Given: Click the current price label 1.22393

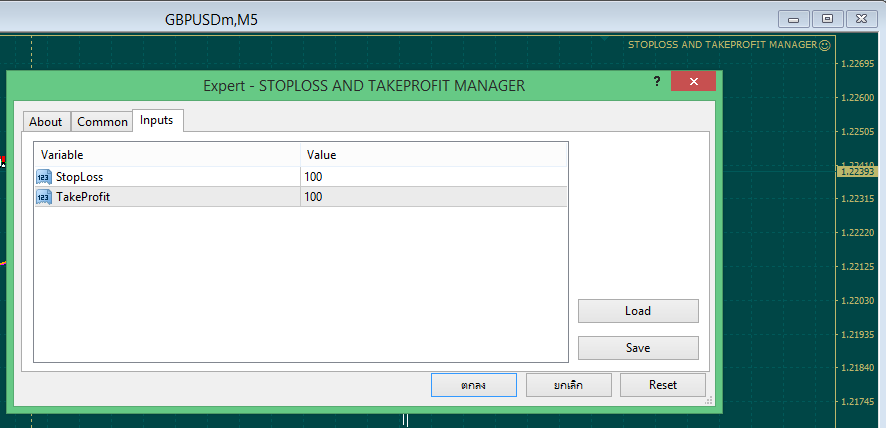Looking at the screenshot, I should (x=858, y=171).
